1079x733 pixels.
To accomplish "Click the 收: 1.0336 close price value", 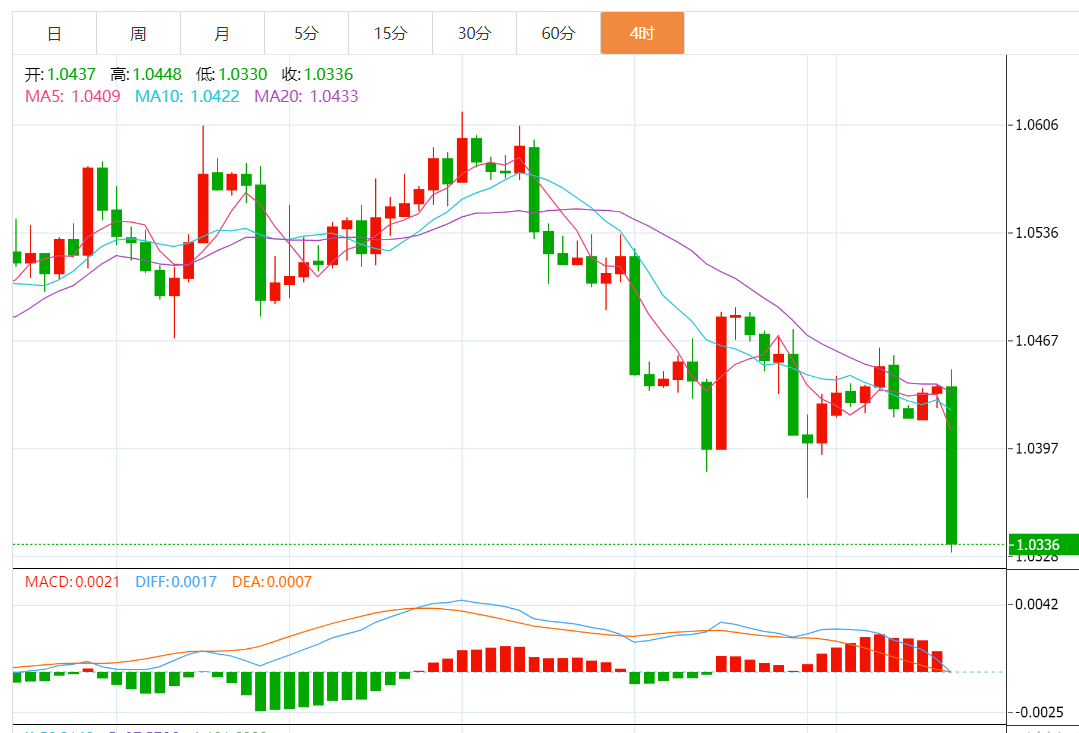I will click(317, 74).
